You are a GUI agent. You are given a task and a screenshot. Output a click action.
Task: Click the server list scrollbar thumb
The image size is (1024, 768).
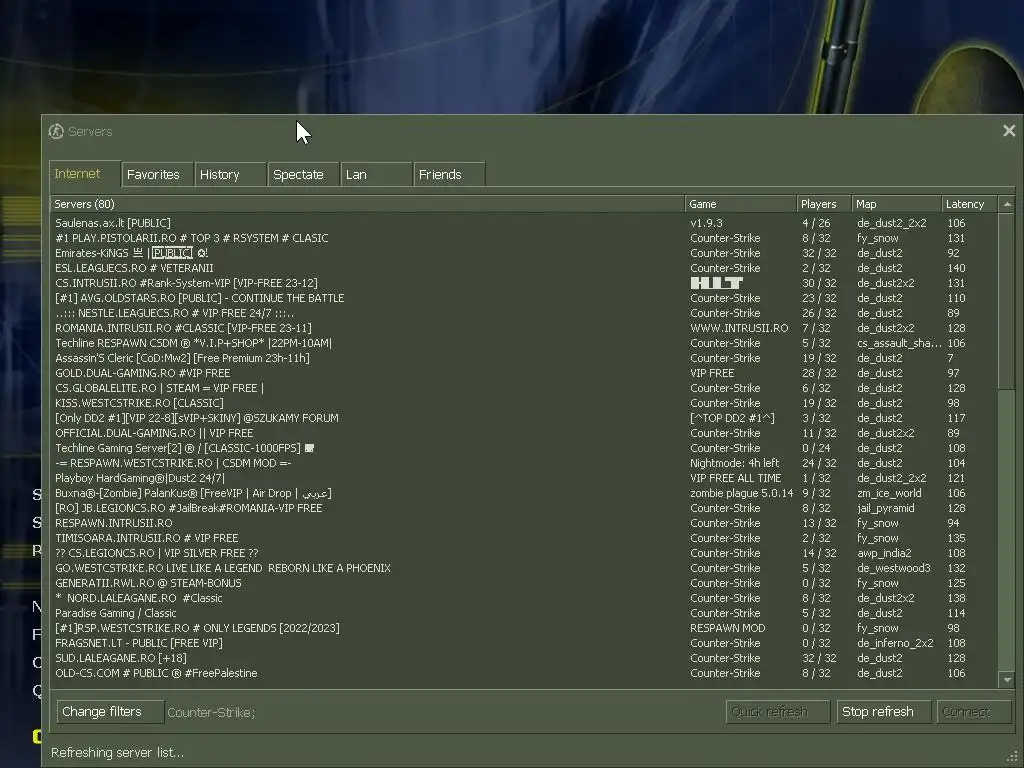[x=1007, y=302]
